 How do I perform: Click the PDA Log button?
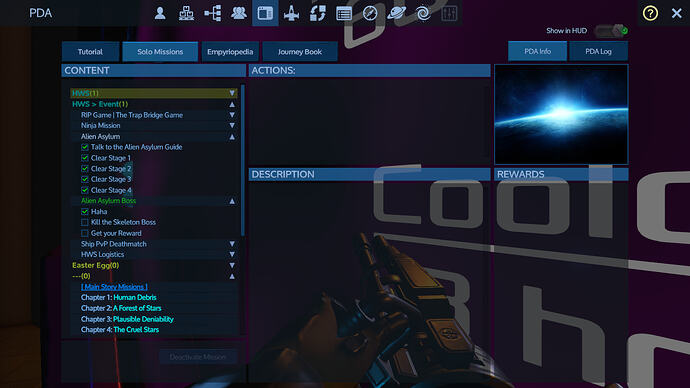pos(598,51)
